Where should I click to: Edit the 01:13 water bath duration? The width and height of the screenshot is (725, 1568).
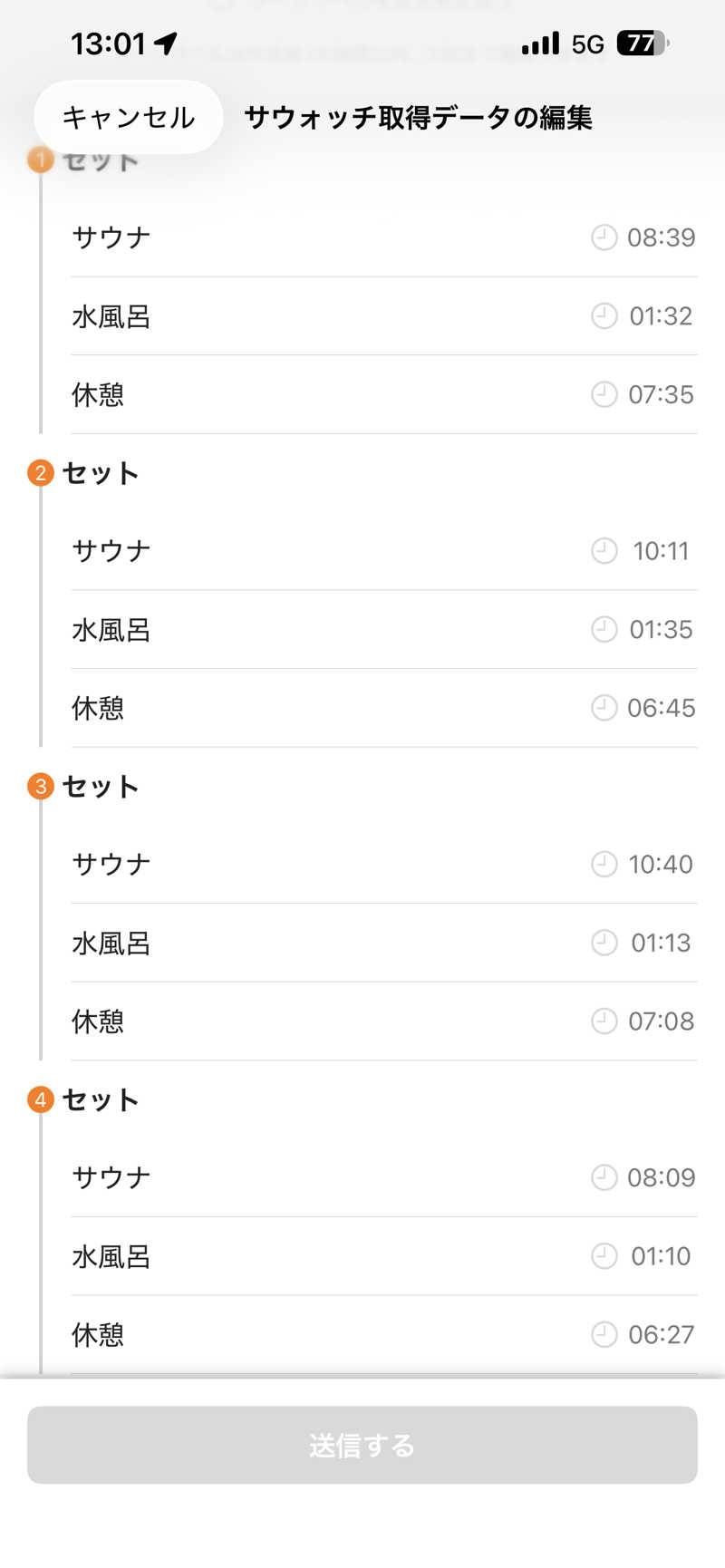pyautogui.click(x=661, y=944)
